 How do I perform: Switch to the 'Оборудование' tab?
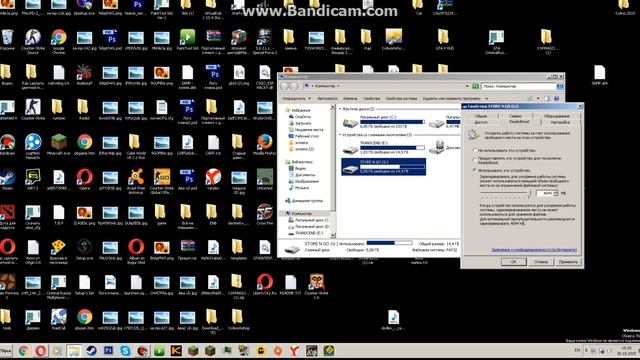click(556, 116)
